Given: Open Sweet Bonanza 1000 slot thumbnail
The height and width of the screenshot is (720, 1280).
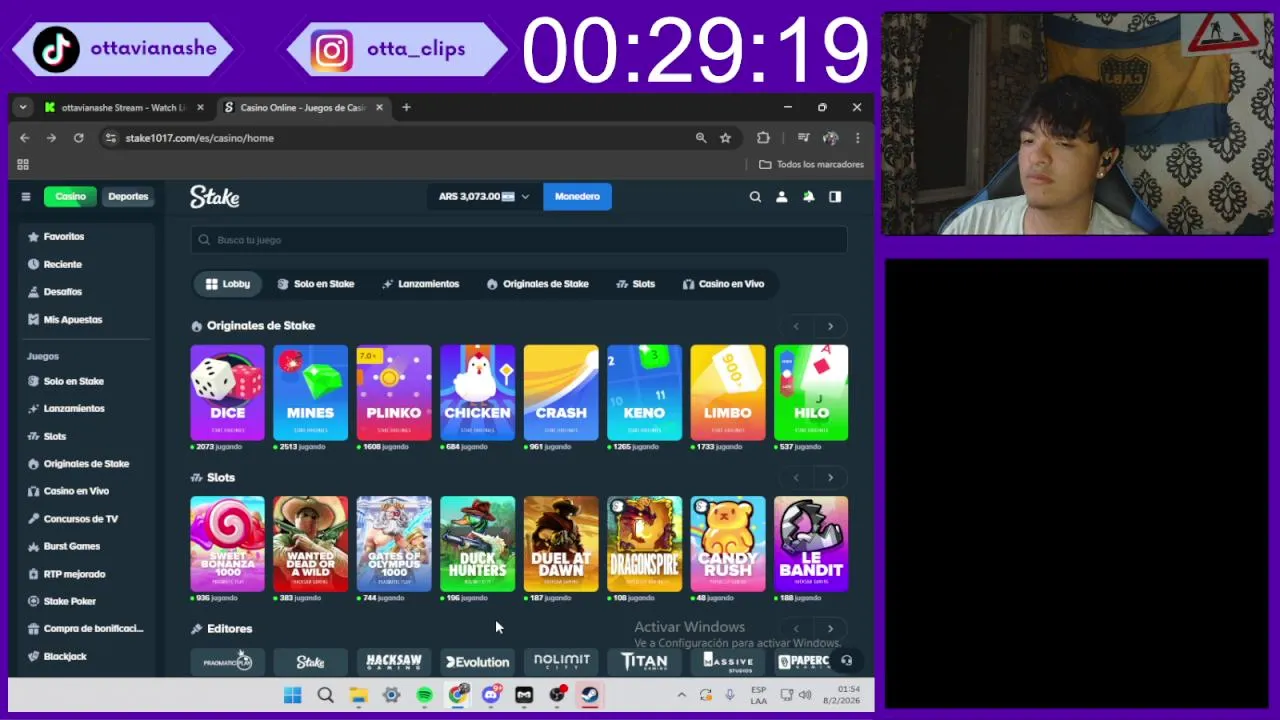Looking at the screenshot, I should tap(228, 544).
